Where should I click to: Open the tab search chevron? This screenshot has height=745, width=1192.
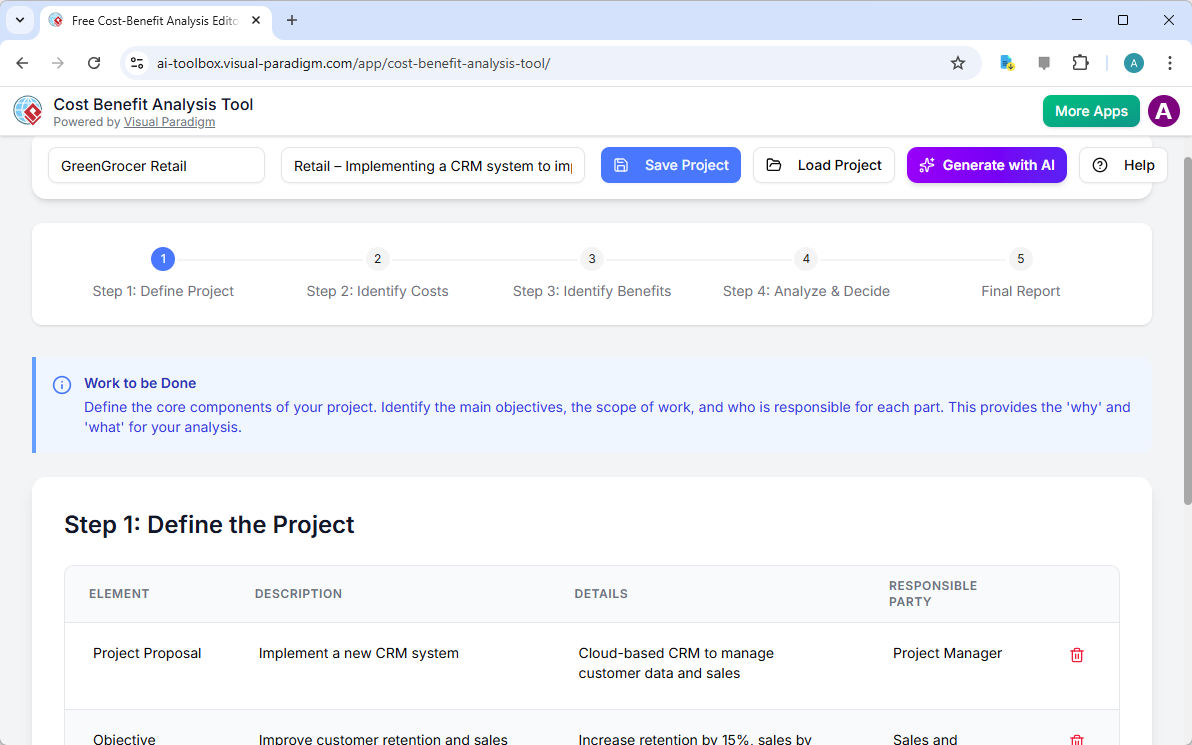(x=20, y=20)
